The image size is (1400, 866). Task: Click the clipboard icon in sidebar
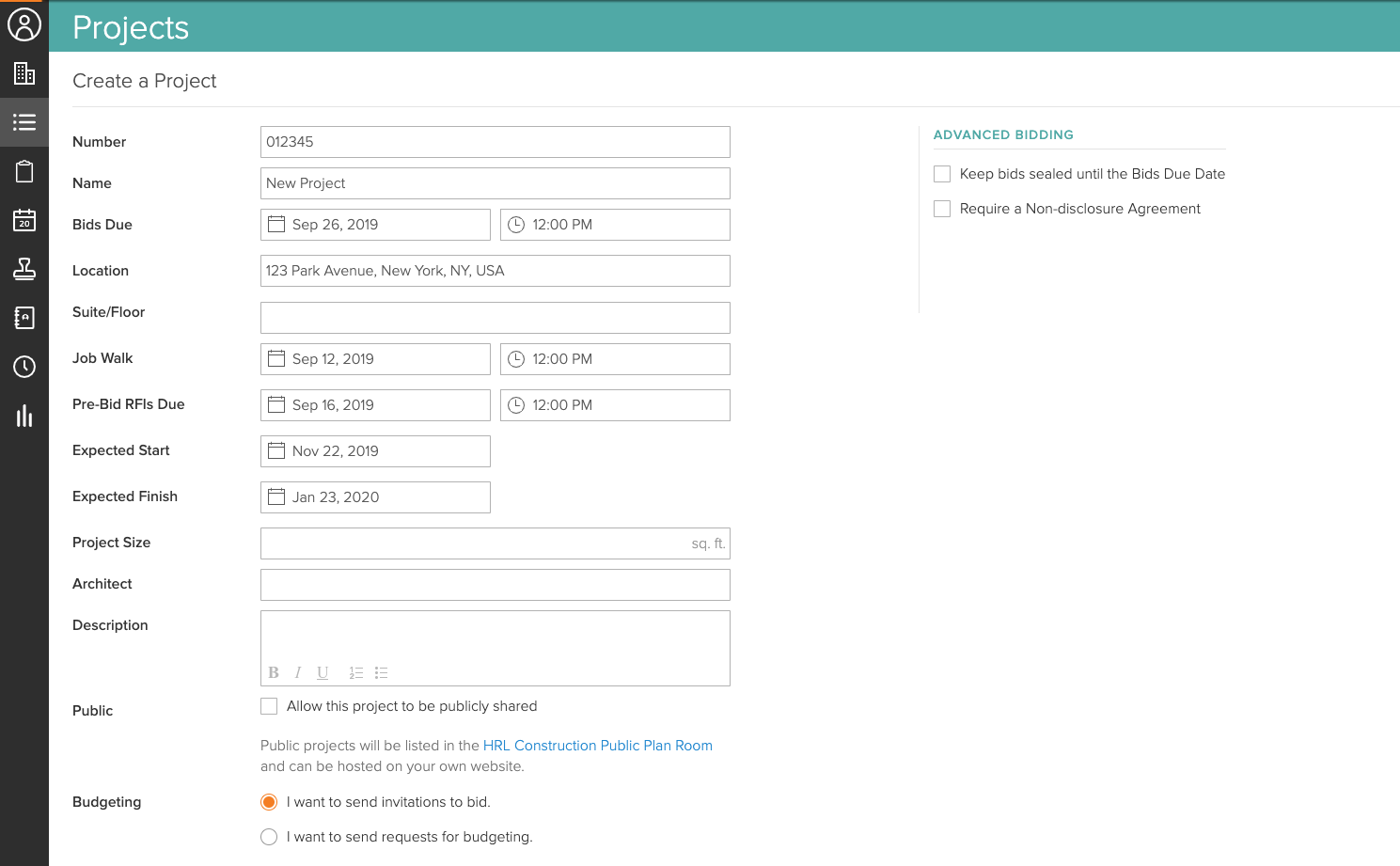tap(24, 171)
